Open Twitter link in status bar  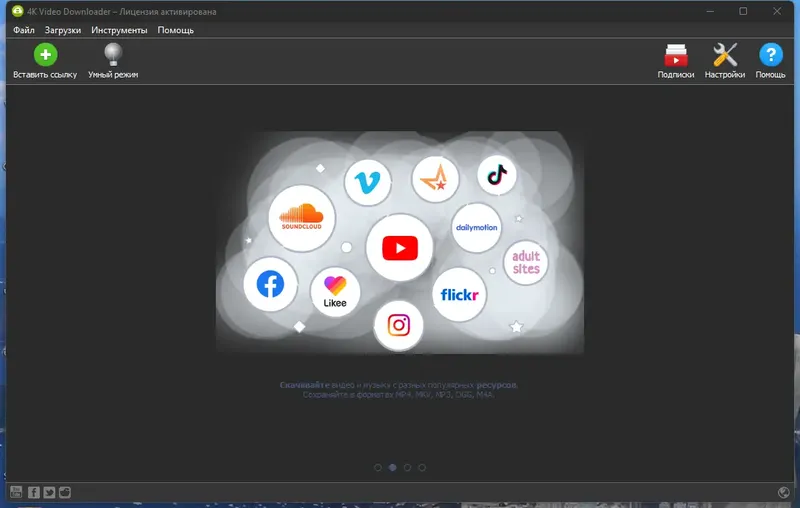[x=49, y=492]
